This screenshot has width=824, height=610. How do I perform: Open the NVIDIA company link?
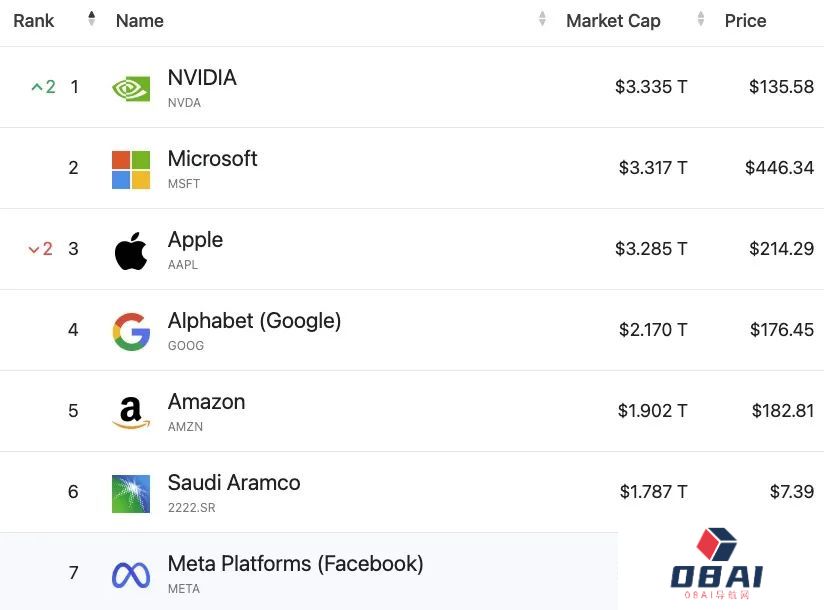(x=202, y=78)
